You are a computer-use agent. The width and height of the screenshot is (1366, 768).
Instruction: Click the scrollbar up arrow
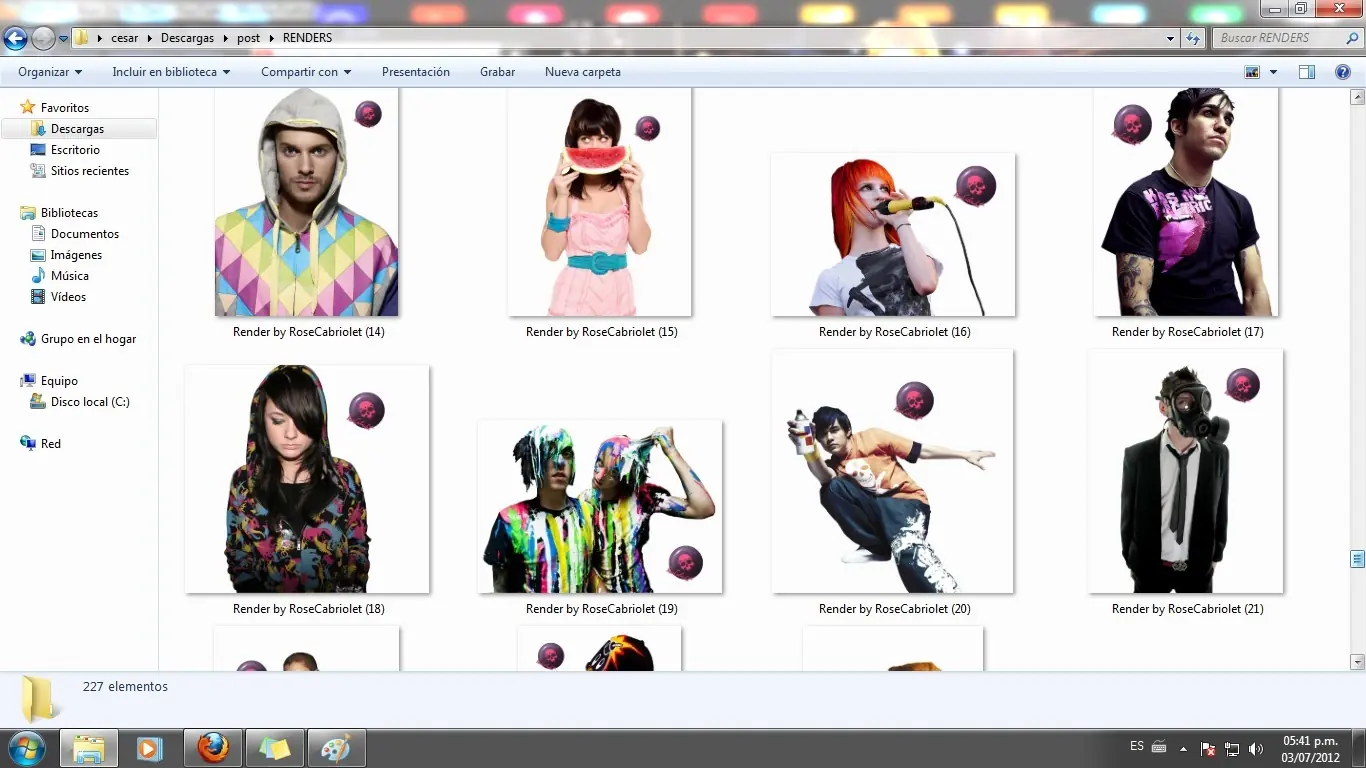point(1357,97)
